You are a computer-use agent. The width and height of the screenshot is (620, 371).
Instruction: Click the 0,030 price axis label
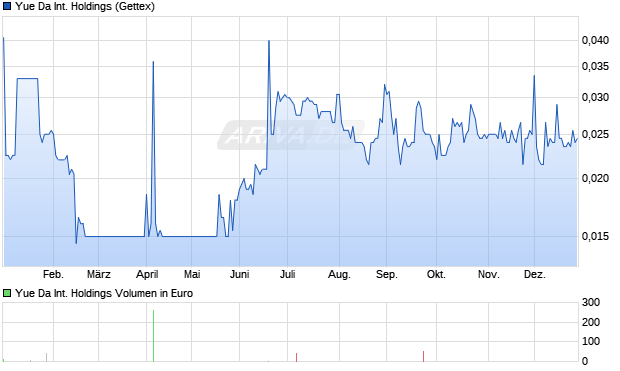(595, 97)
